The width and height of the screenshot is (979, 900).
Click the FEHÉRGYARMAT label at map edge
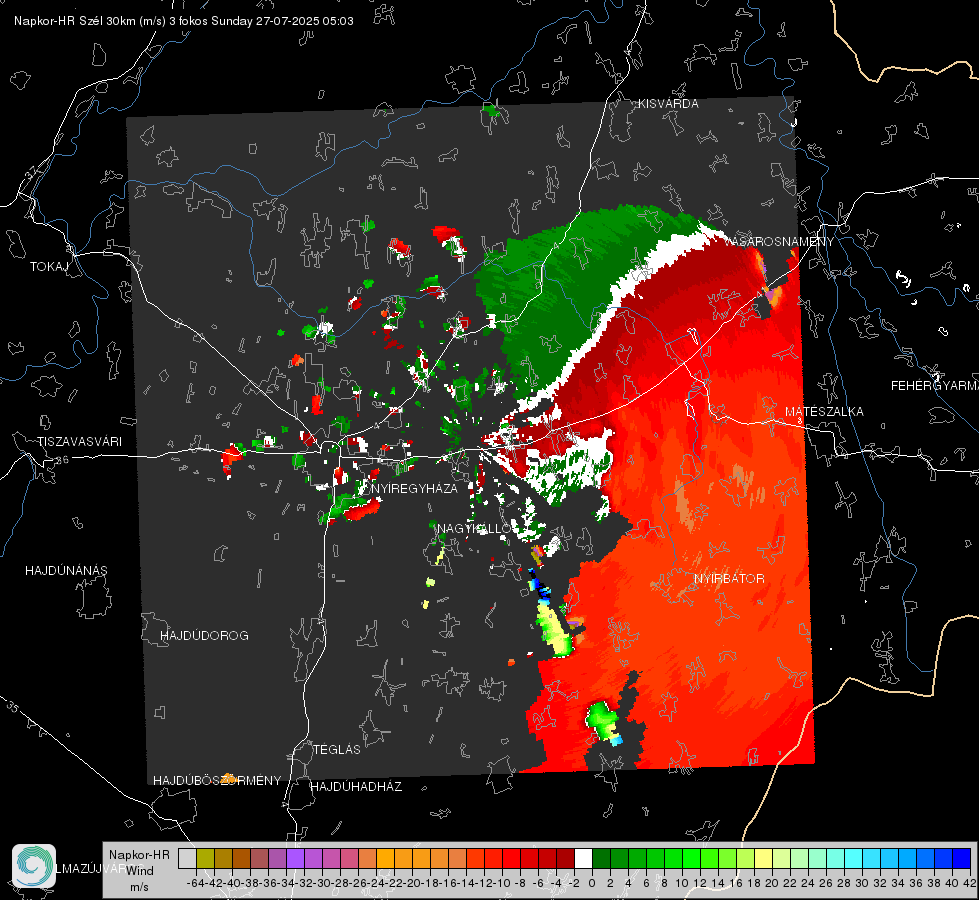click(934, 386)
